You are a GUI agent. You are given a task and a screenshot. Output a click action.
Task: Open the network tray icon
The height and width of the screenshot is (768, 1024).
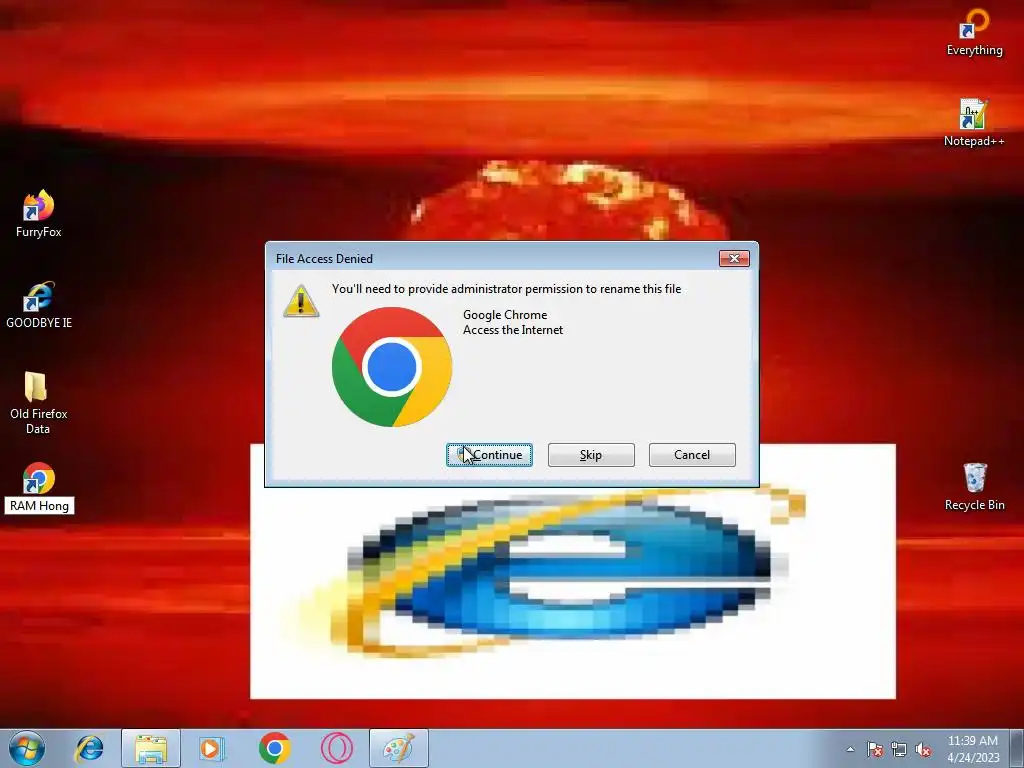coord(899,750)
